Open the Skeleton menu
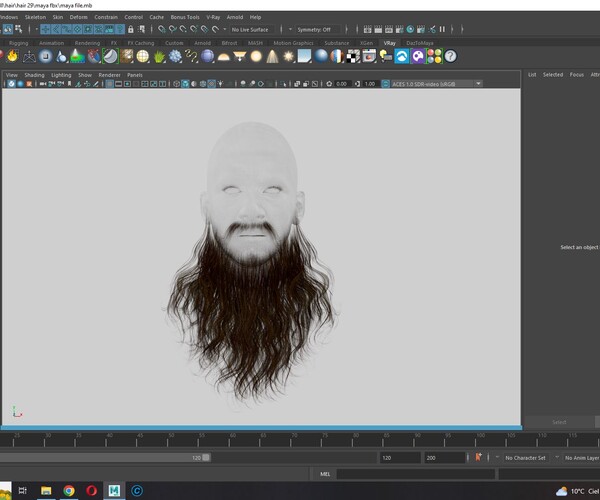 35,17
